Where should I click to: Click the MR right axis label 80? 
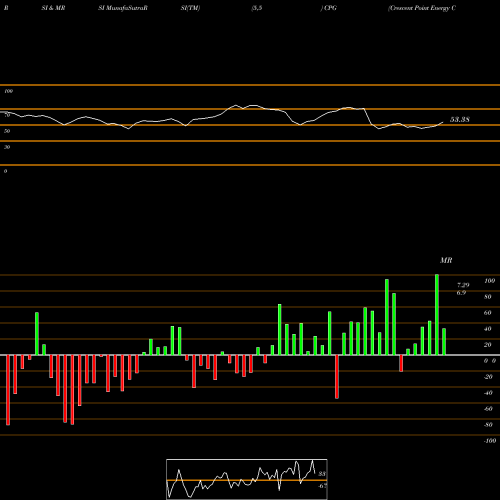pos(488,297)
